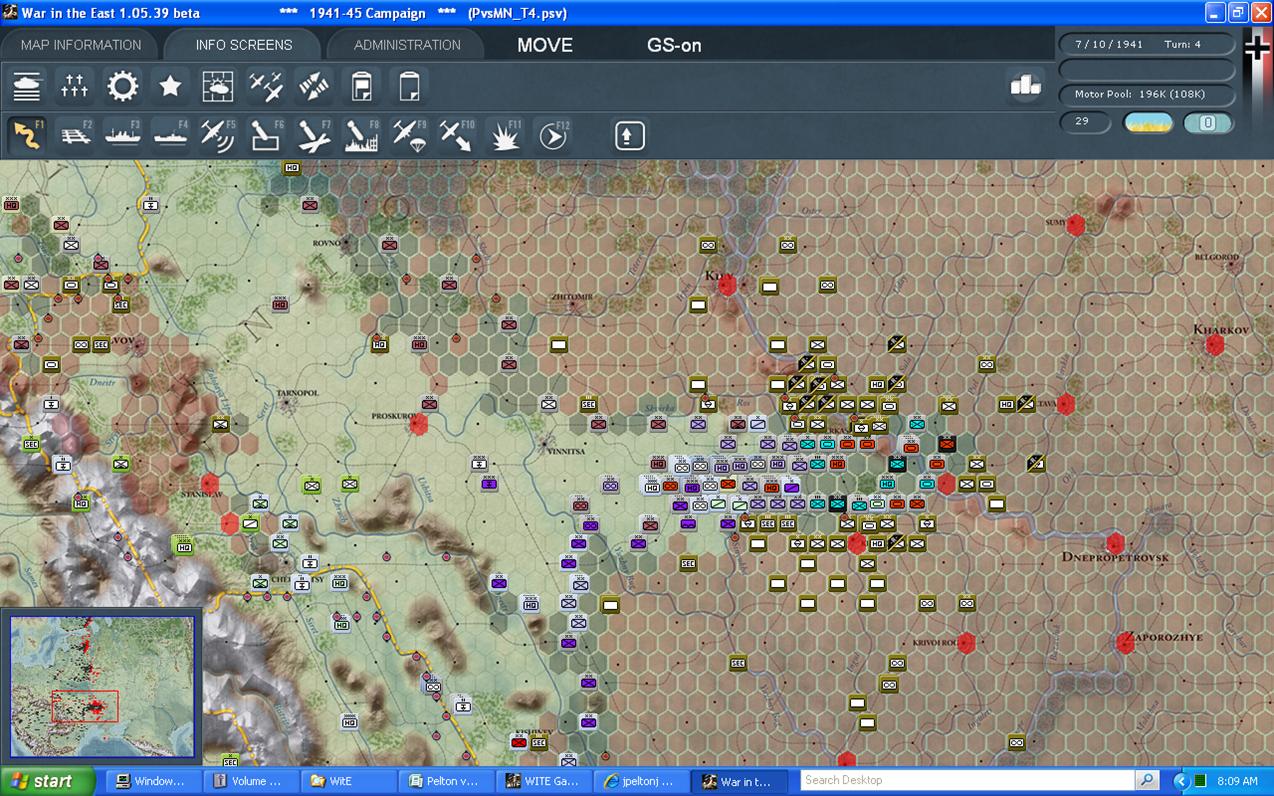Select F11 explosion mode icon

tap(505, 135)
